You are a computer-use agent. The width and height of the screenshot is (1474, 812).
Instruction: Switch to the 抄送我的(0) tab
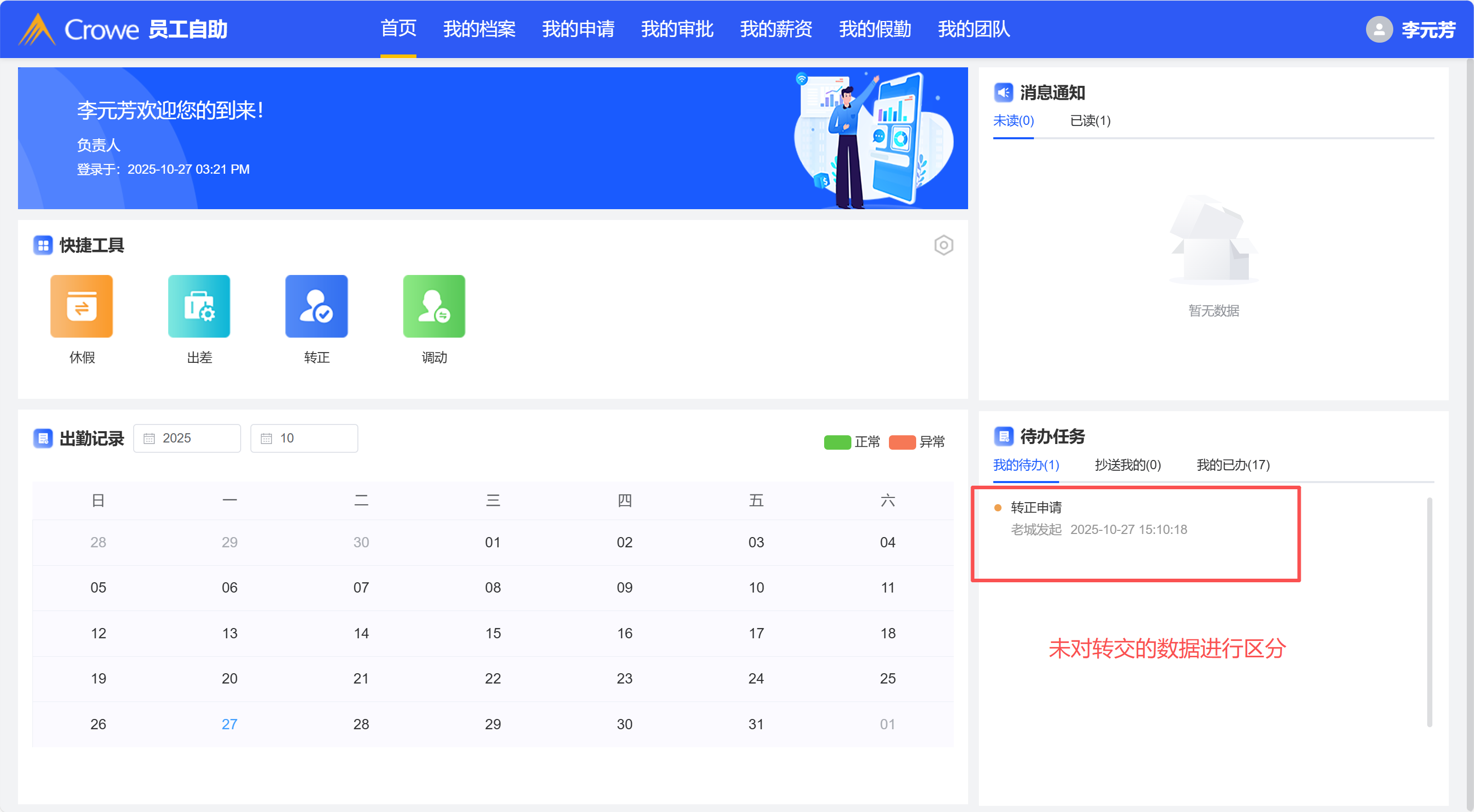1127,465
